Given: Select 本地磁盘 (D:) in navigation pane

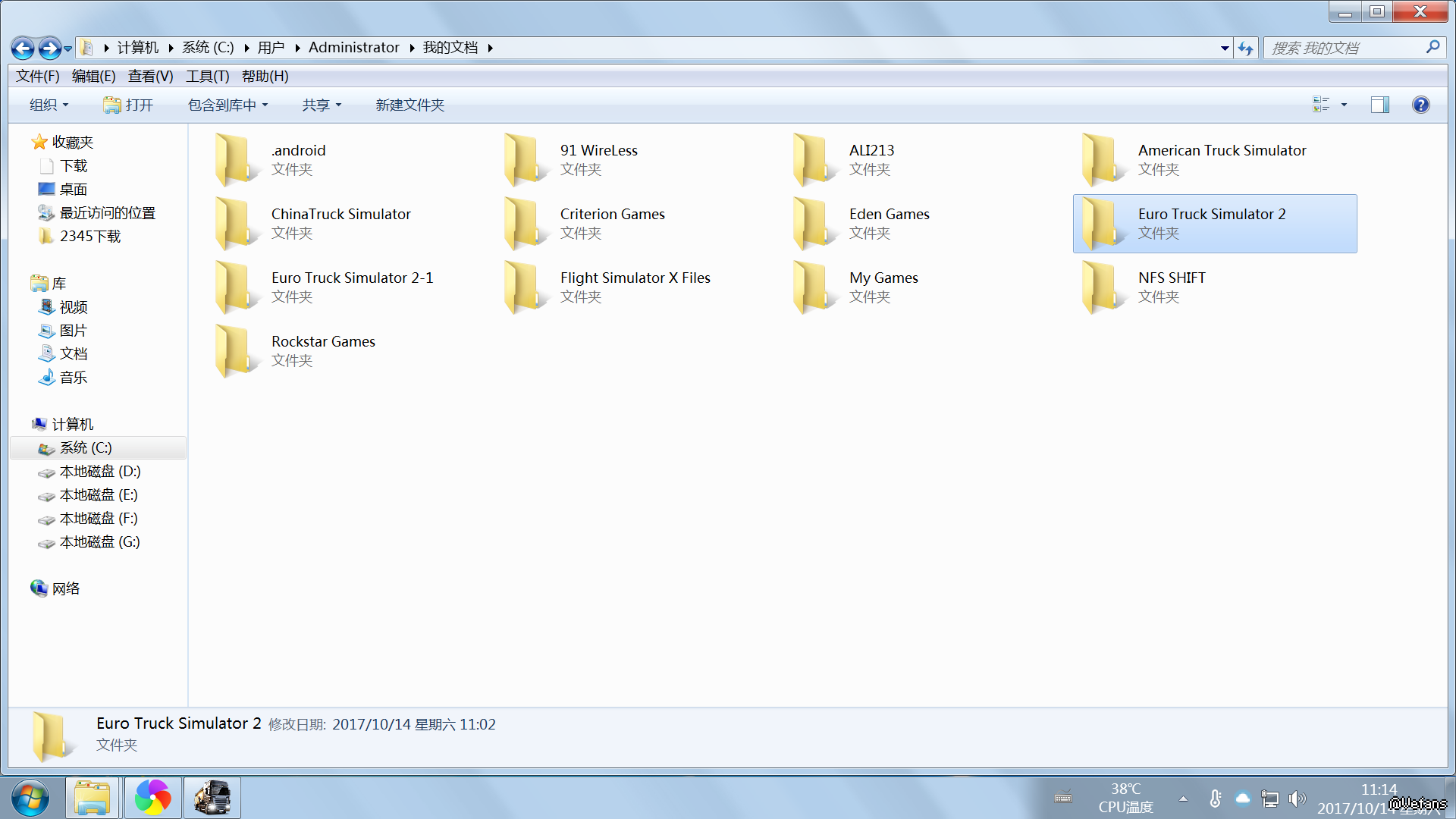Looking at the screenshot, I should pyautogui.click(x=99, y=472).
